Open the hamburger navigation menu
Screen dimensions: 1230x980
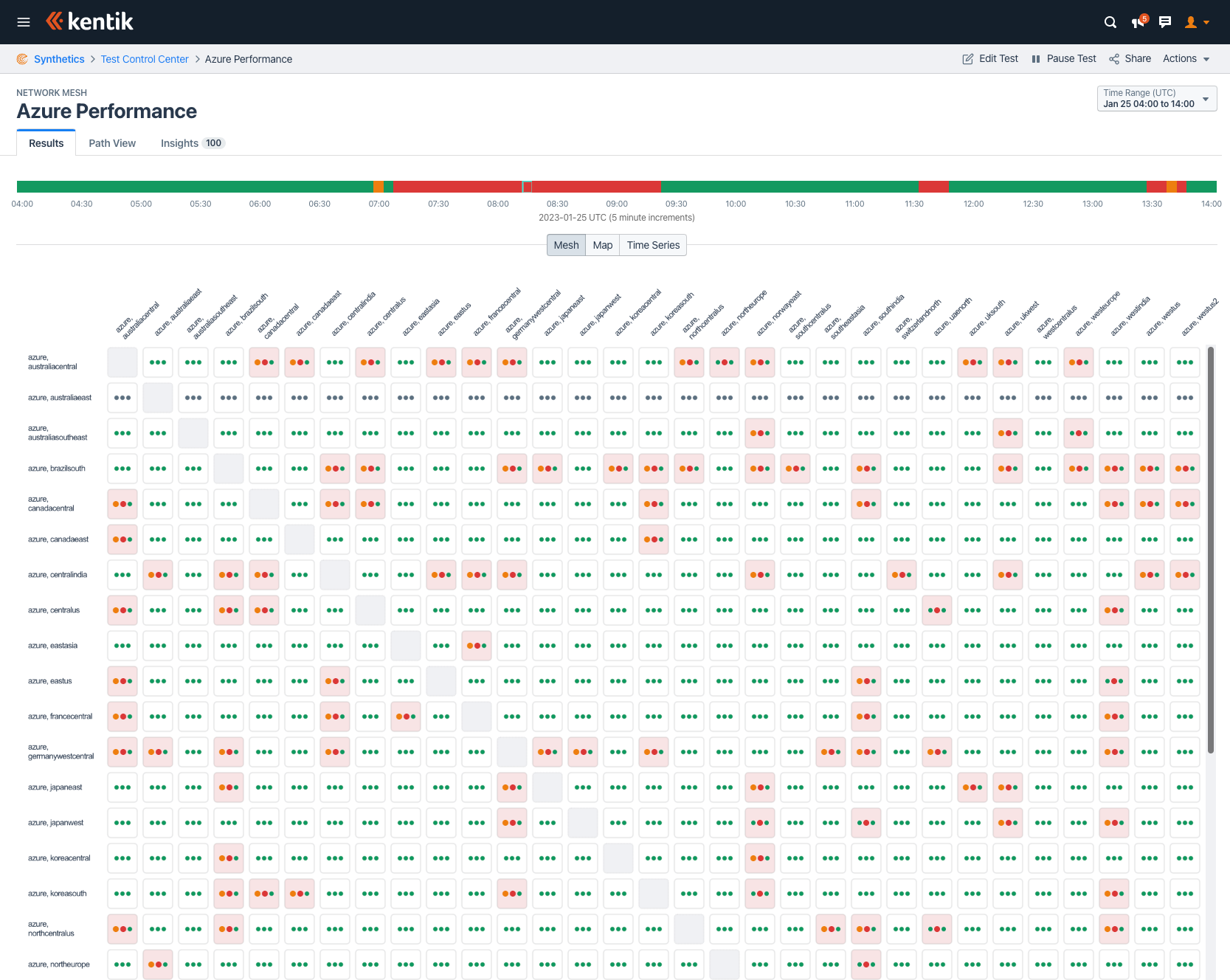click(x=24, y=22)
